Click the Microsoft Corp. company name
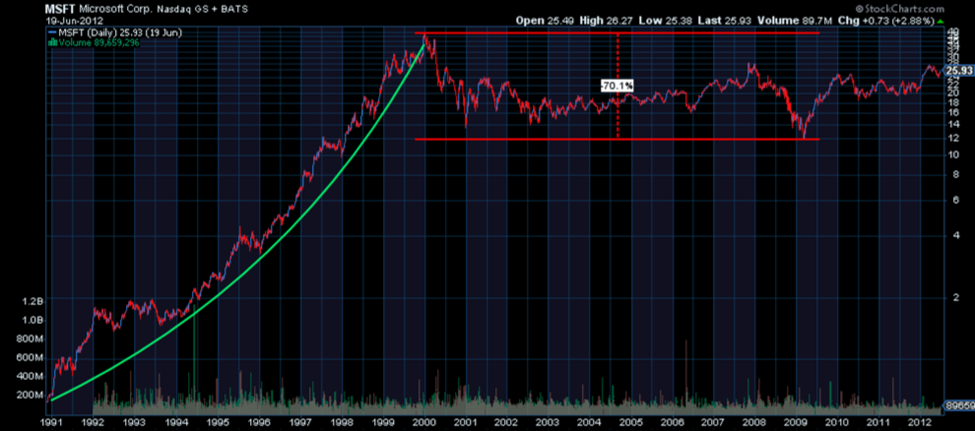This screenshot has height=431, width=975. click(117, 9)
